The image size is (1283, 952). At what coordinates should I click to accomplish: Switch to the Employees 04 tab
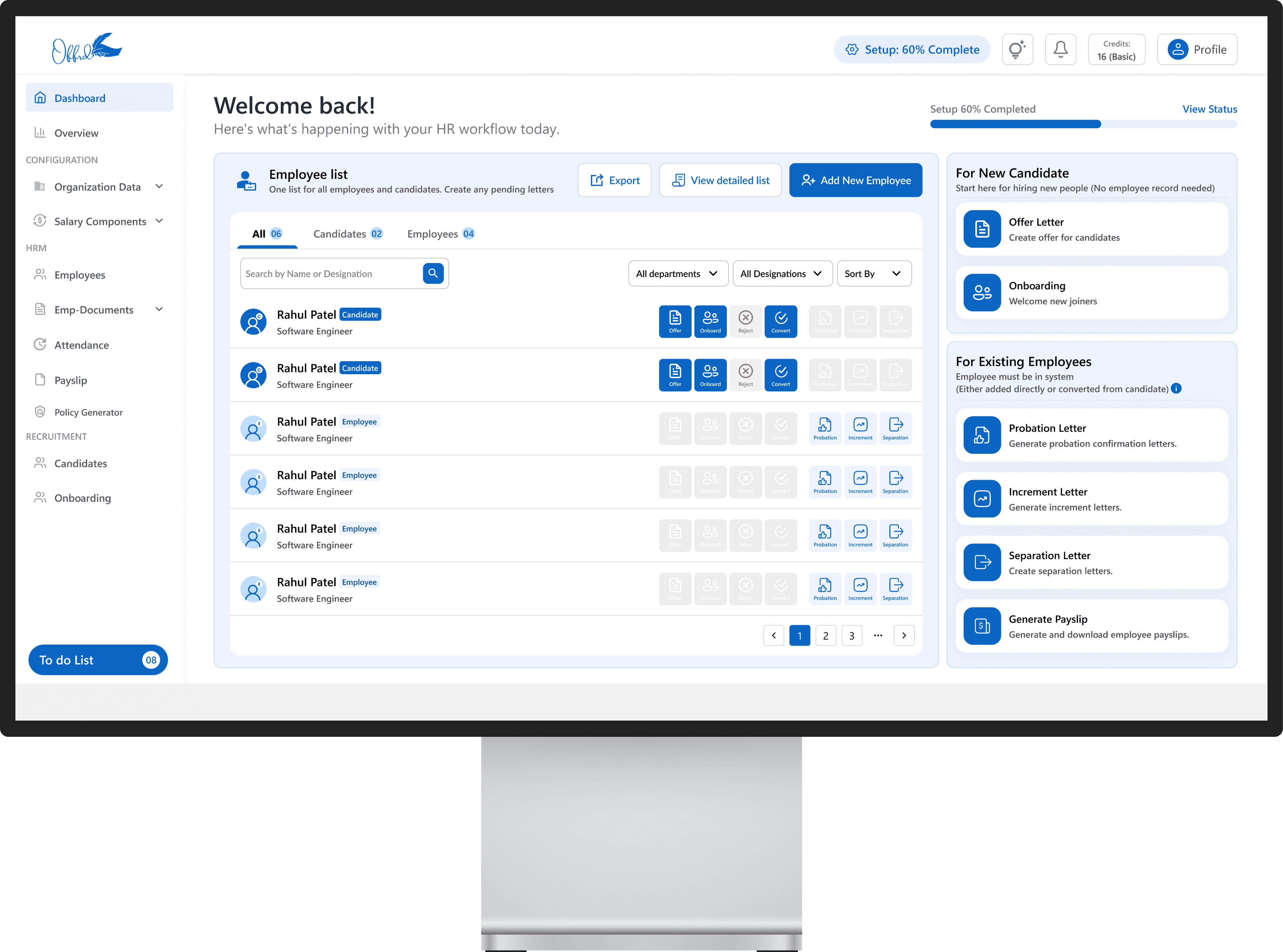[x=441, y=234]
